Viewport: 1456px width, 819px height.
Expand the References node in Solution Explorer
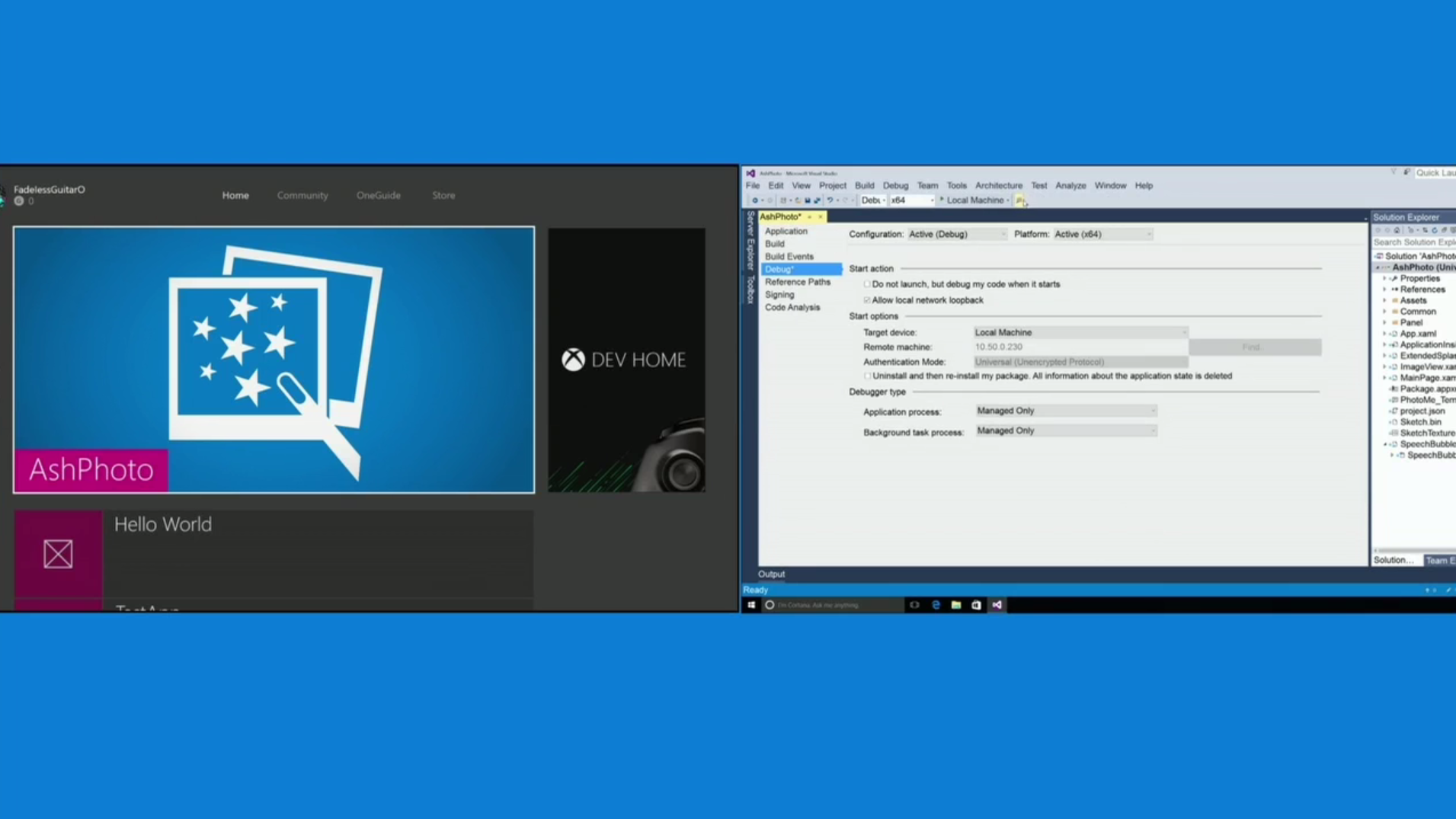[x=1384, y=290]
